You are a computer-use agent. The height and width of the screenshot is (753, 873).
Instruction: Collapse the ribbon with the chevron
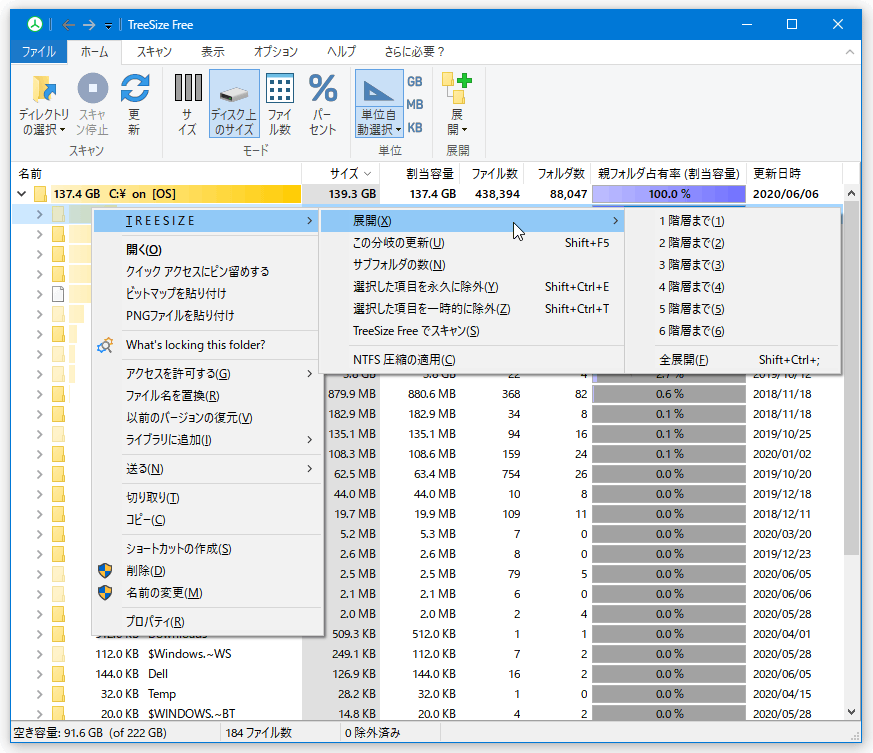[x=850, y=52]
